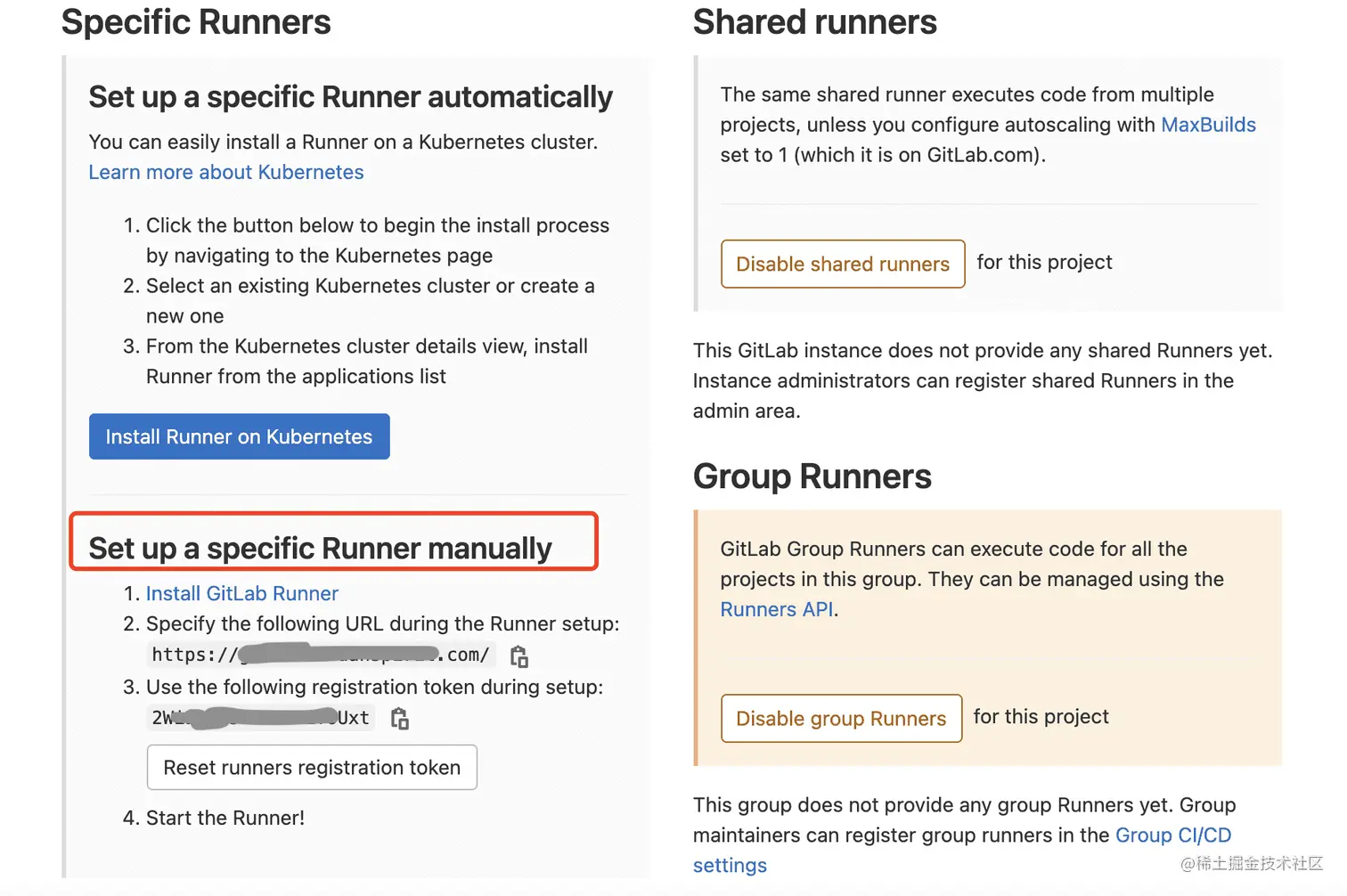
Task: Click the highlighted Set up Runner manually heading
Action: click(x=321, y=548)
